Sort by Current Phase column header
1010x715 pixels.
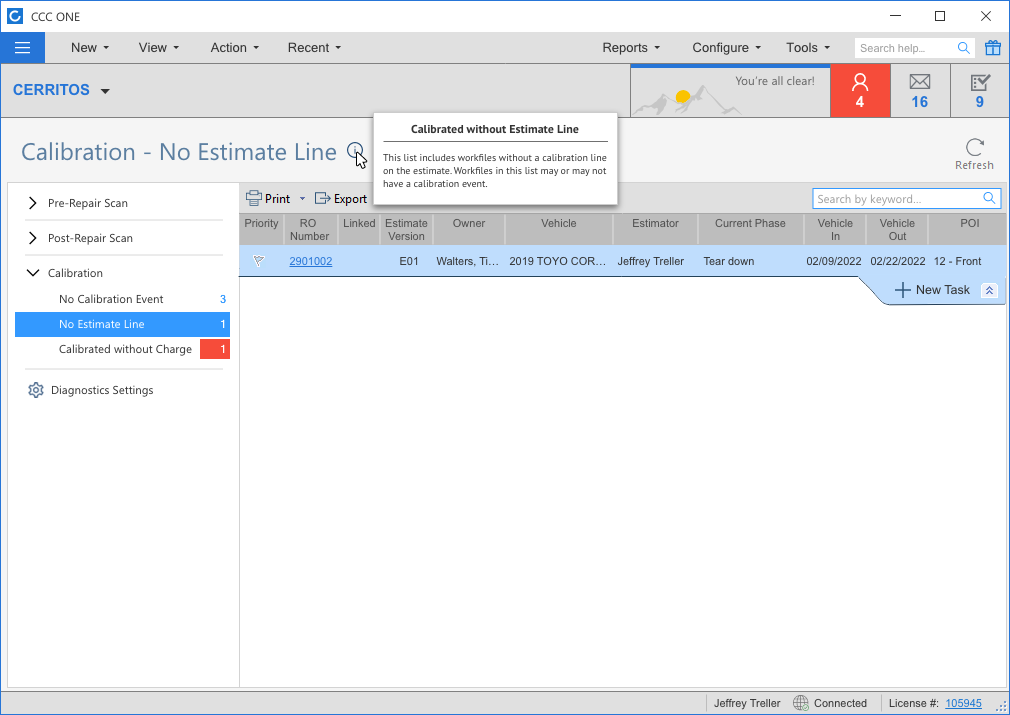750,229
